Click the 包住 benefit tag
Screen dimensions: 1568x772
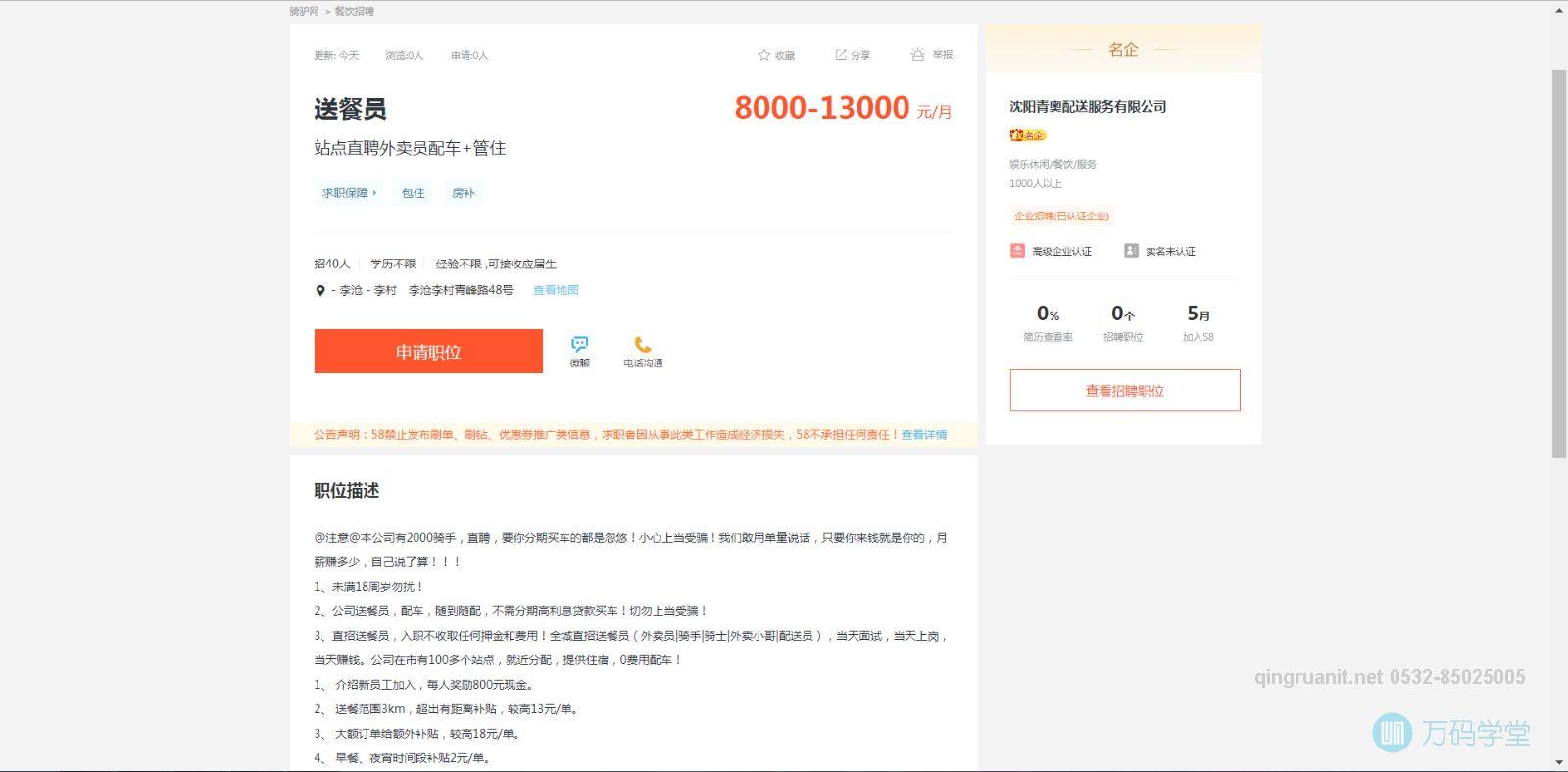[414, 193]
